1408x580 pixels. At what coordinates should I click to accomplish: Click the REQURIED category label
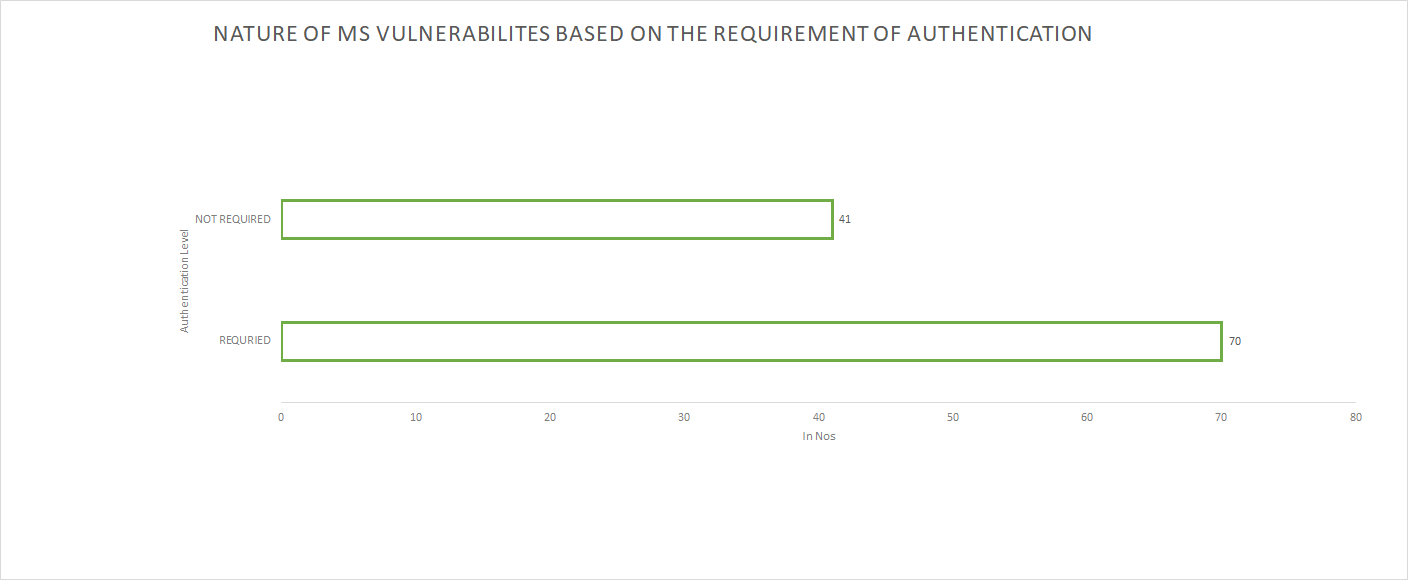245,340
